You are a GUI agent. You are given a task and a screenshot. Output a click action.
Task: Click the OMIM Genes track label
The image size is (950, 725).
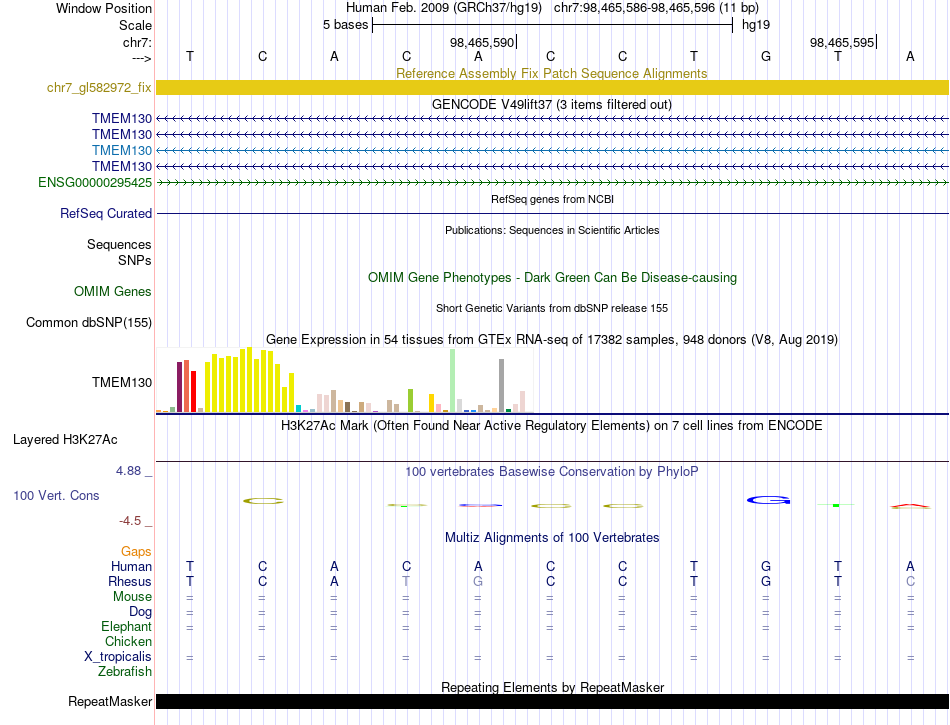pyautogui.click(x=113, y=291)
